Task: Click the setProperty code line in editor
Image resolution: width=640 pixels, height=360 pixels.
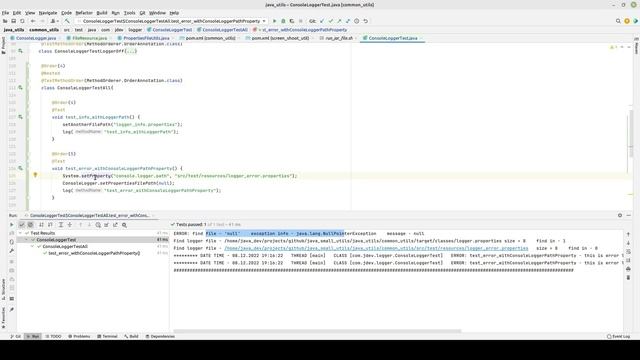Action: [x=180, y=176]
